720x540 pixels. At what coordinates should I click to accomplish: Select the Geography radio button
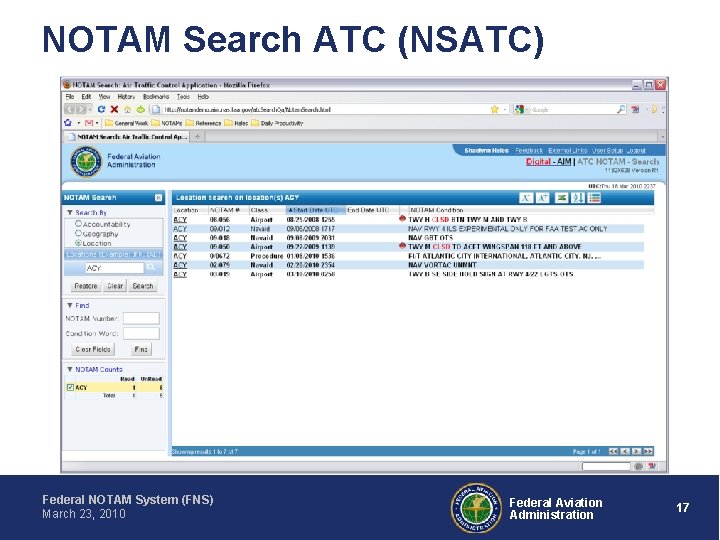click(78, 233)
